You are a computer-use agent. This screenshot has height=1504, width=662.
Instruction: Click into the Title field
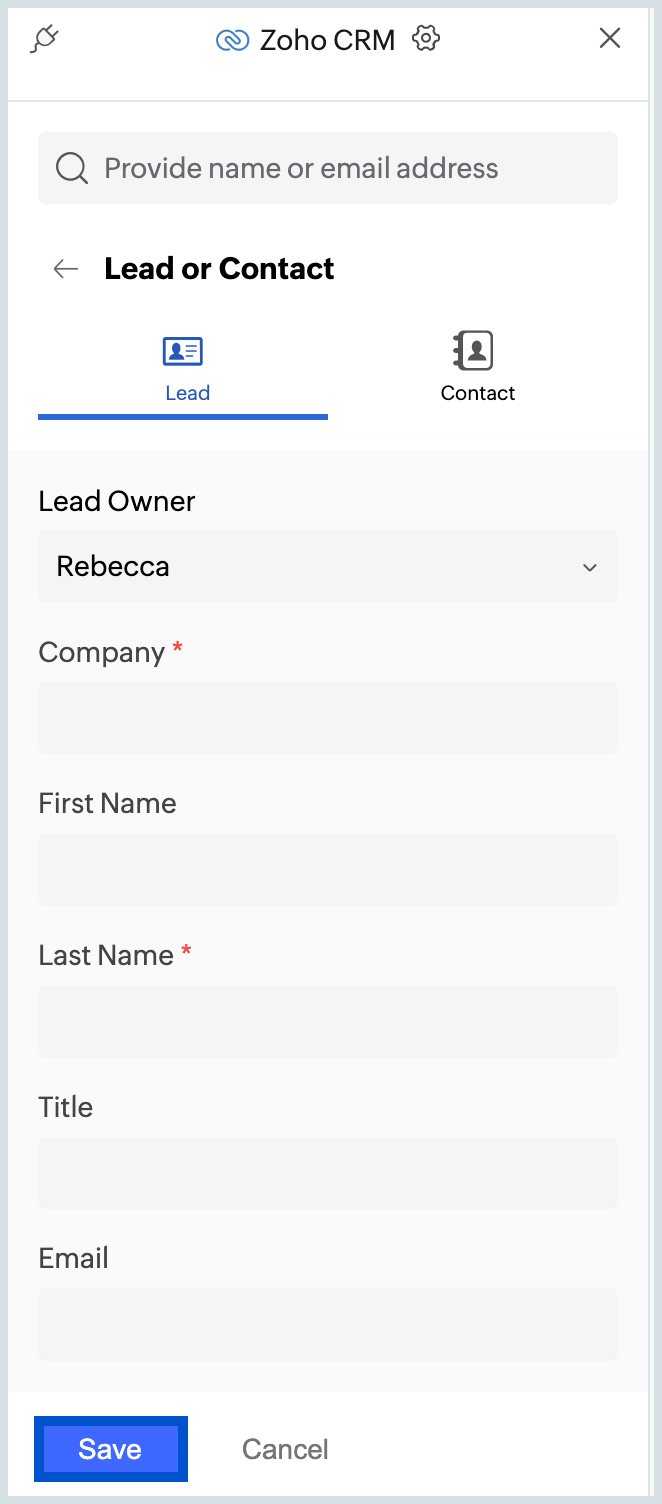(328, 1173)
